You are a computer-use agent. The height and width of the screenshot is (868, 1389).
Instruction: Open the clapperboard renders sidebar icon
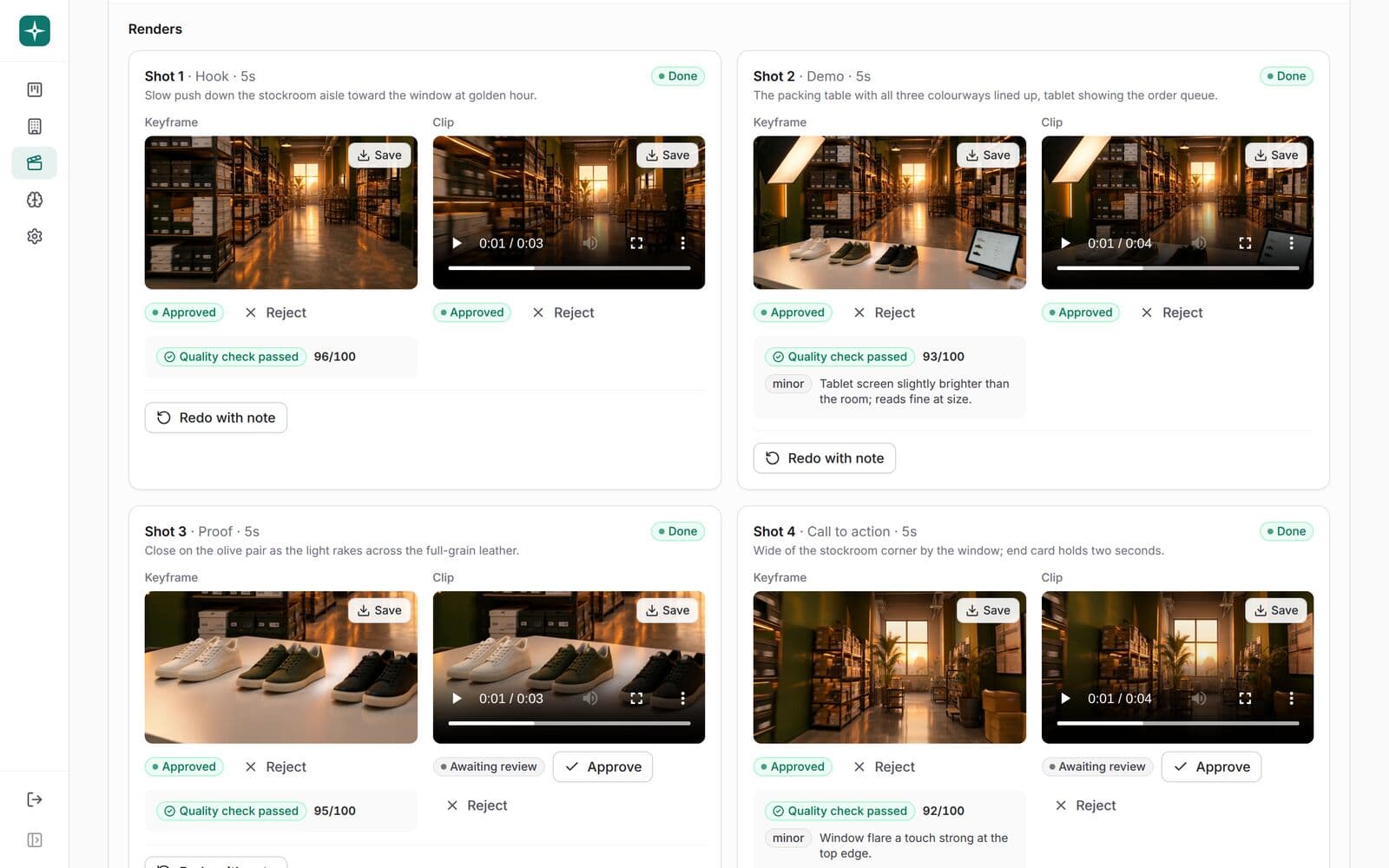(35, 163)
